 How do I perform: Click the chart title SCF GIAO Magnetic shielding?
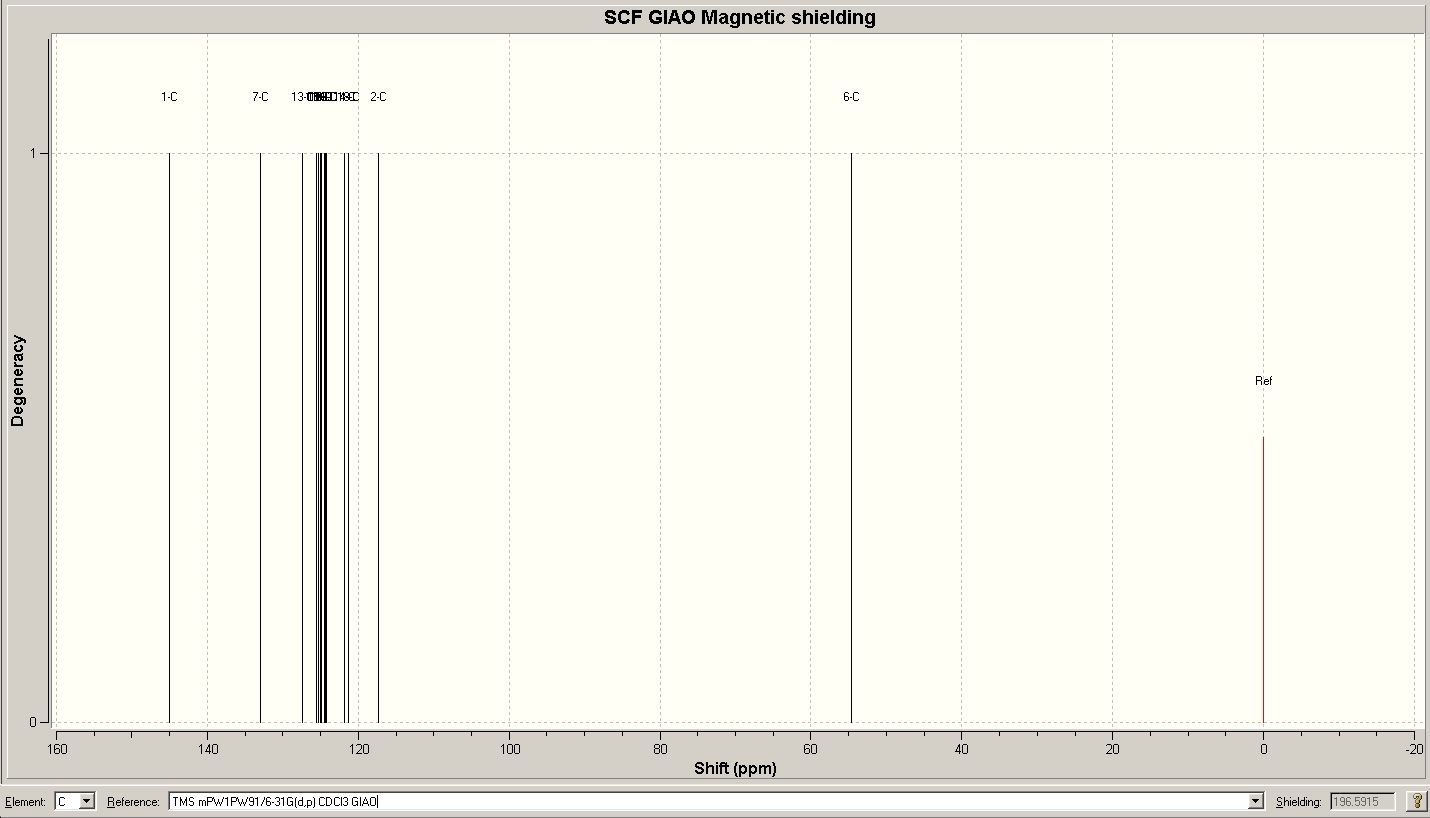[x=740, y=17]
